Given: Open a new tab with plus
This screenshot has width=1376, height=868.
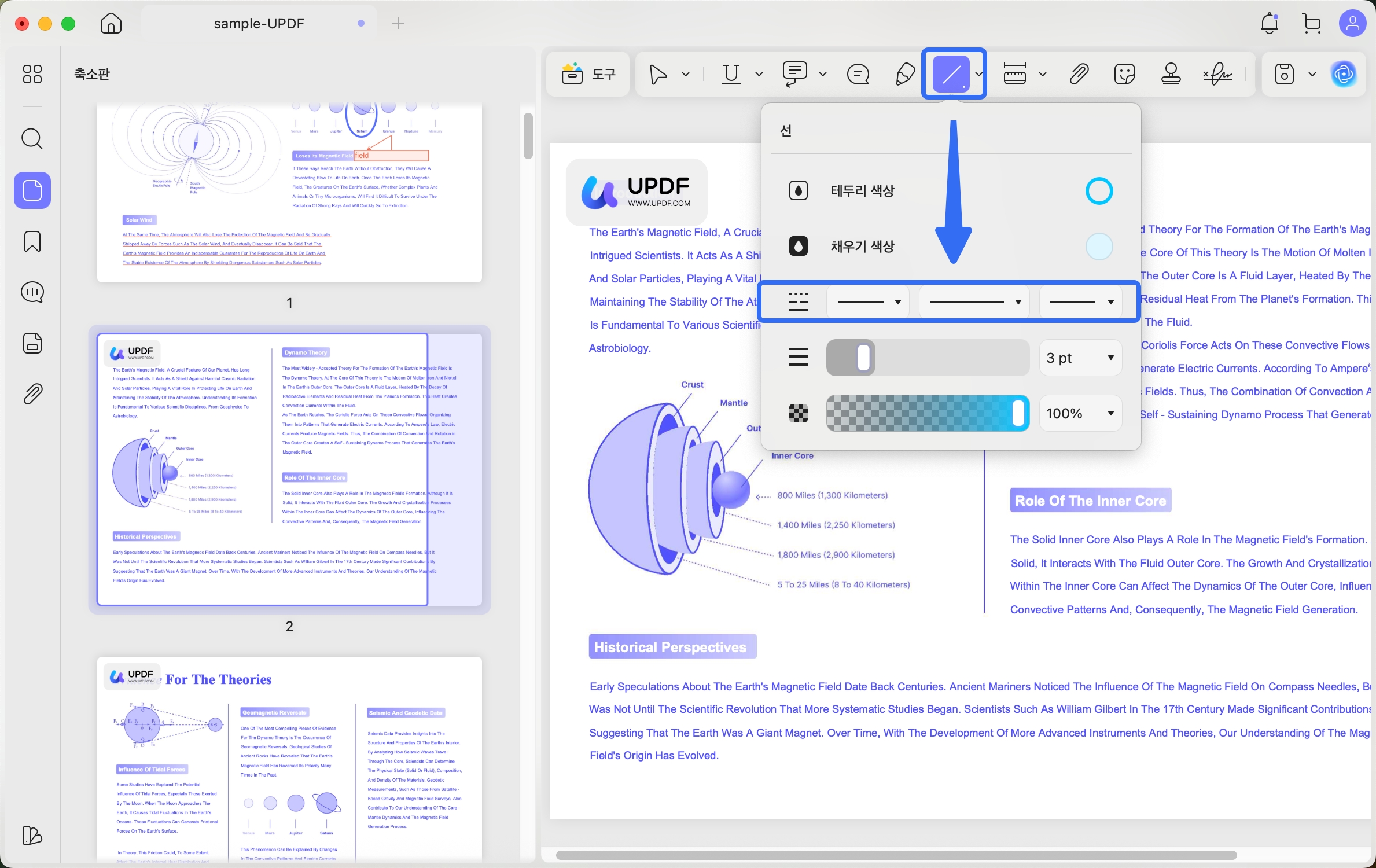Looking at the screenshot, I should [398, 24].
